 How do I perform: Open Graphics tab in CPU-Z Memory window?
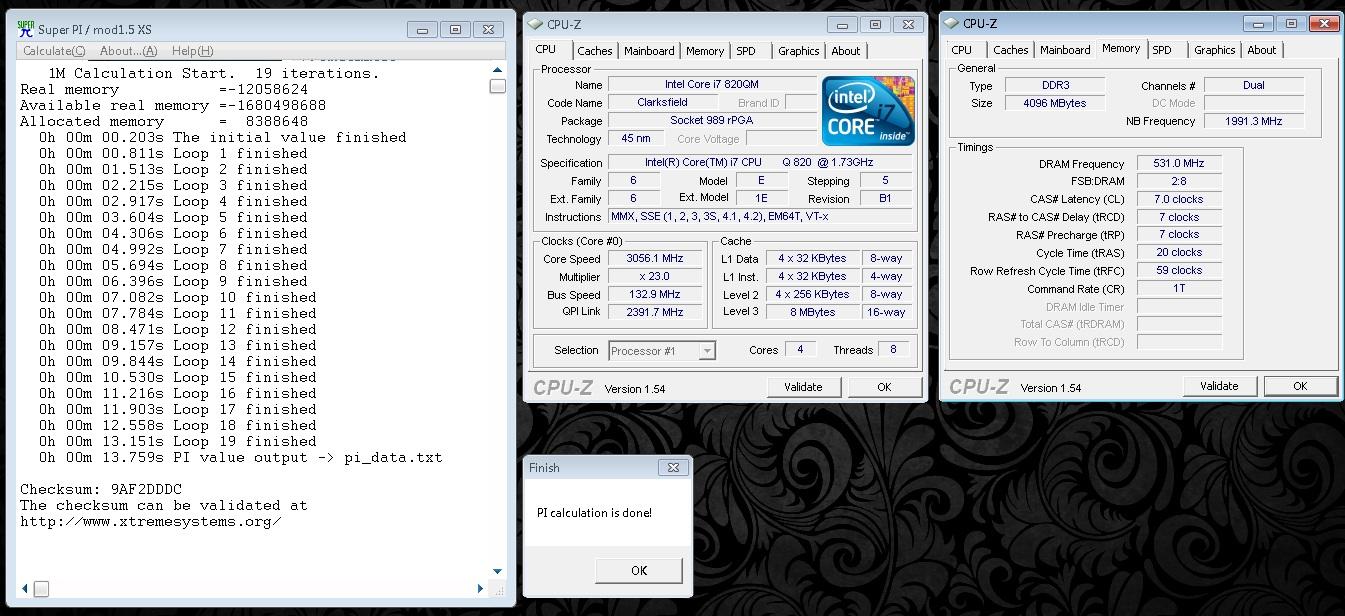click(1214, 50)
